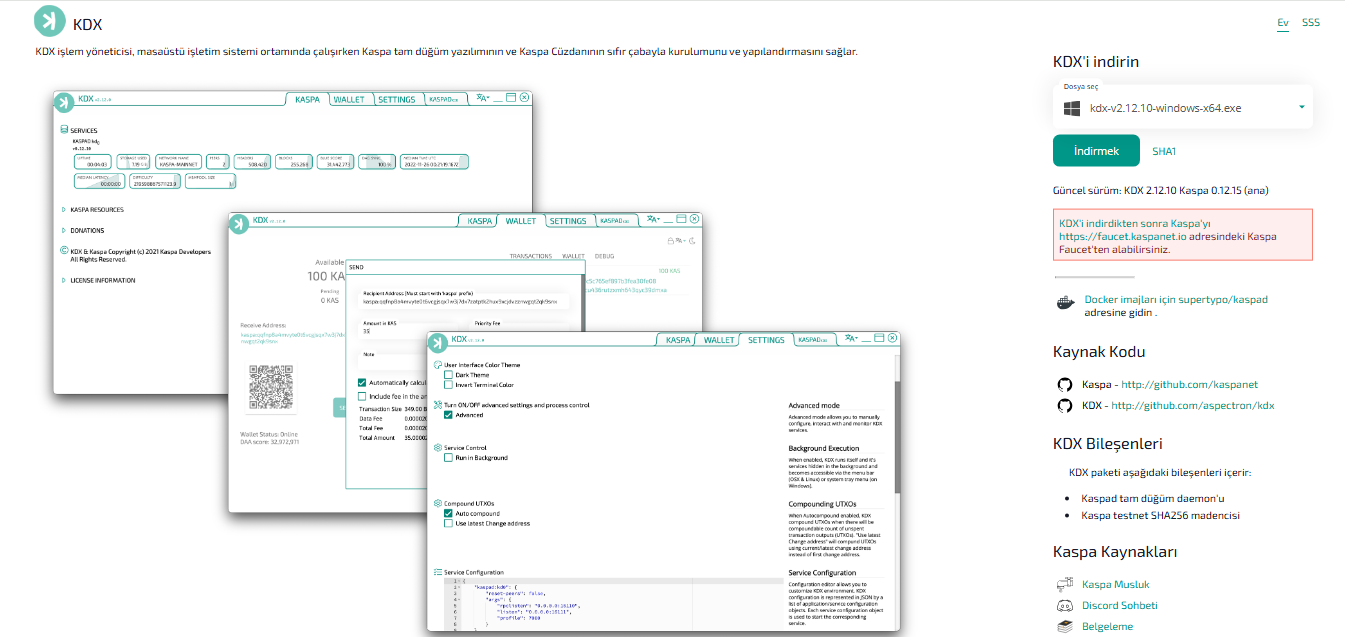Click the copyright icon in the Kaspa window
1345x637 pixels.
pos(65,252)
